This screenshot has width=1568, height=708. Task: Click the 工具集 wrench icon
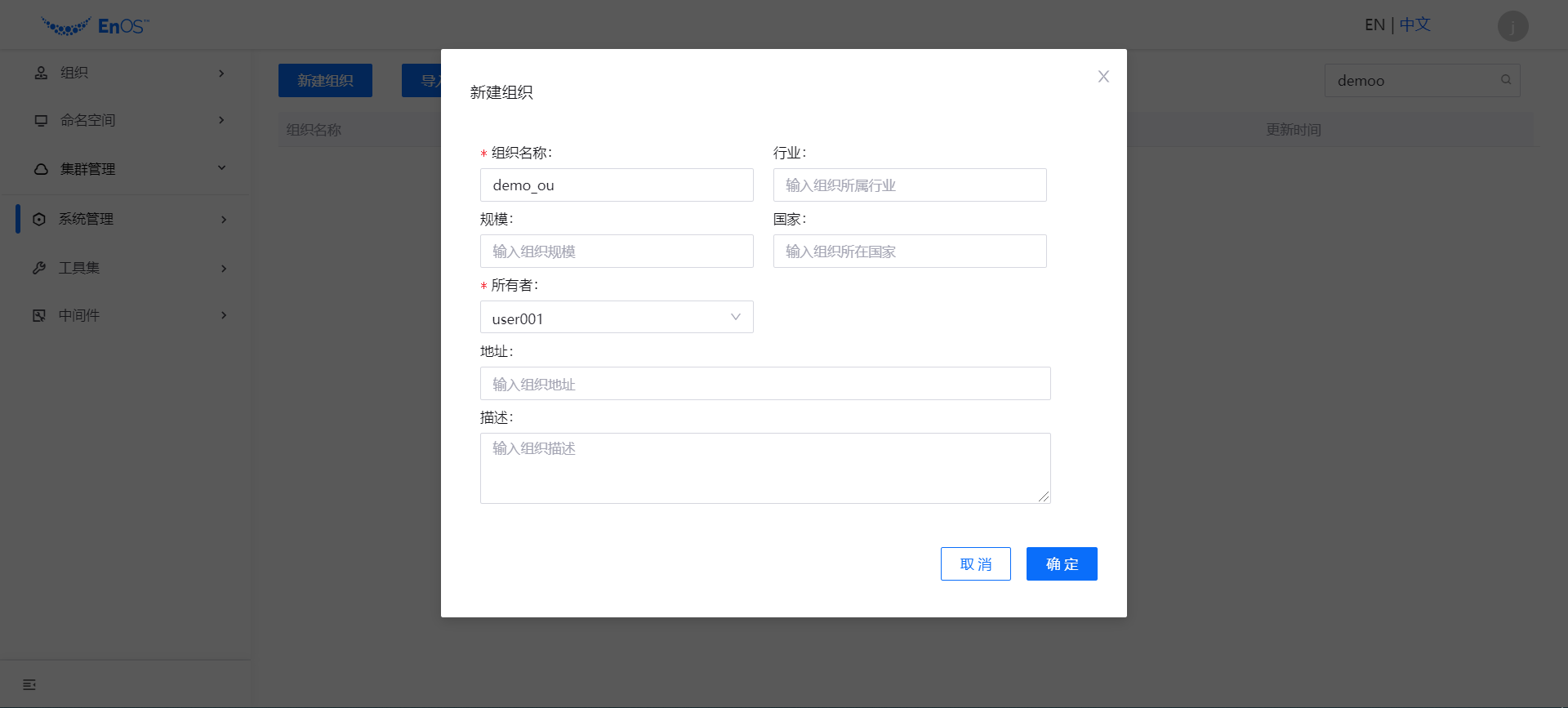39,268
